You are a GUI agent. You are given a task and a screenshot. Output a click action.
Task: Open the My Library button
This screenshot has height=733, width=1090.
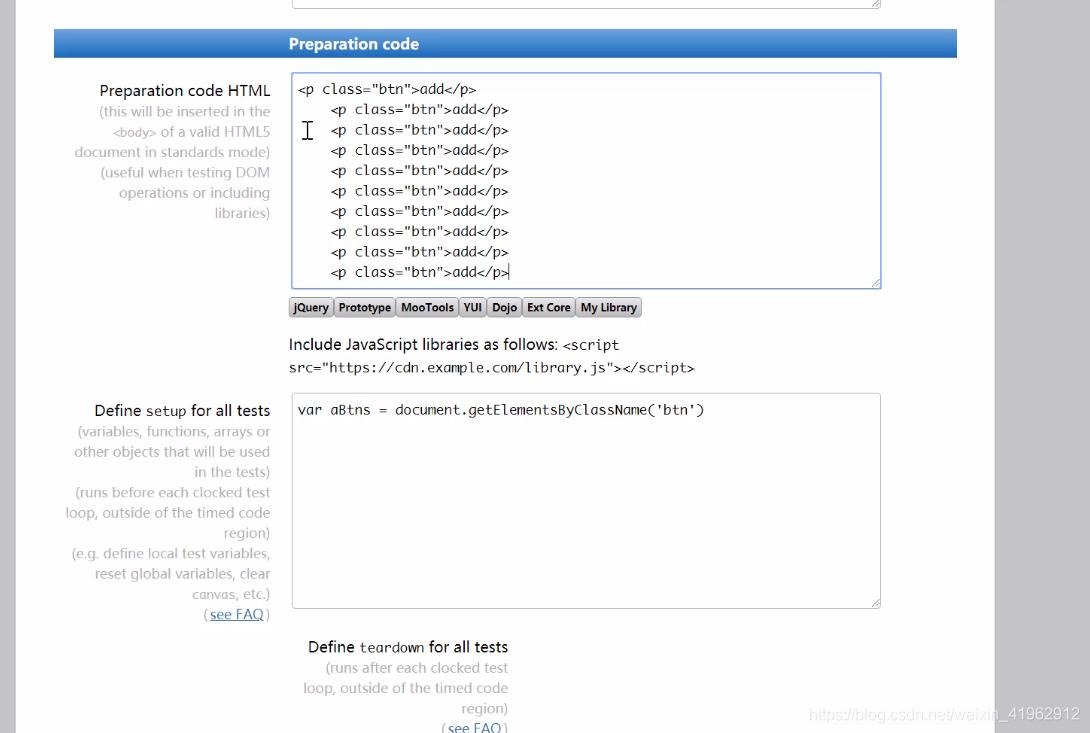point(608,307)
